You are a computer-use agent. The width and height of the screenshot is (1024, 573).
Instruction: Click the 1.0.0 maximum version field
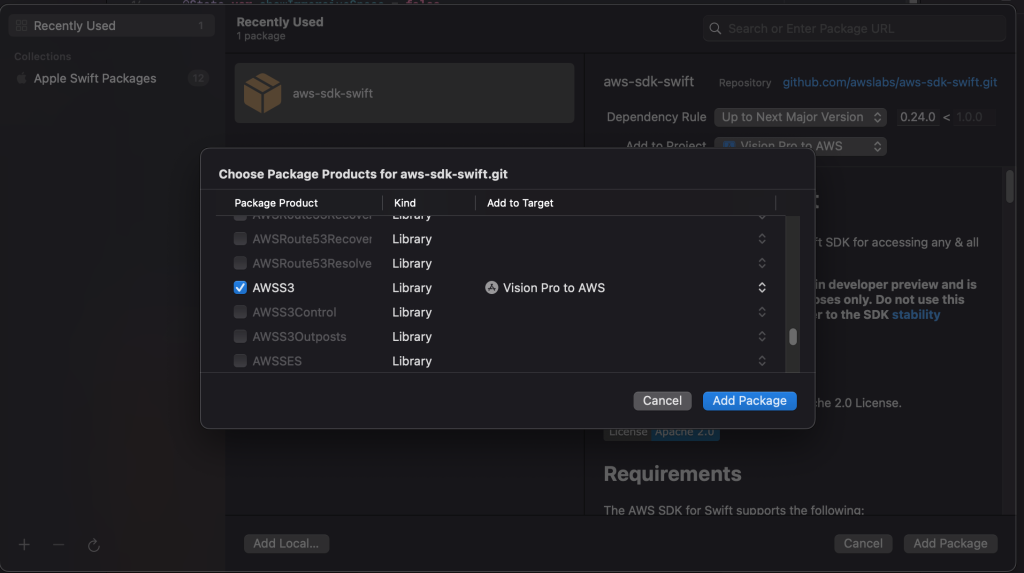972,117
